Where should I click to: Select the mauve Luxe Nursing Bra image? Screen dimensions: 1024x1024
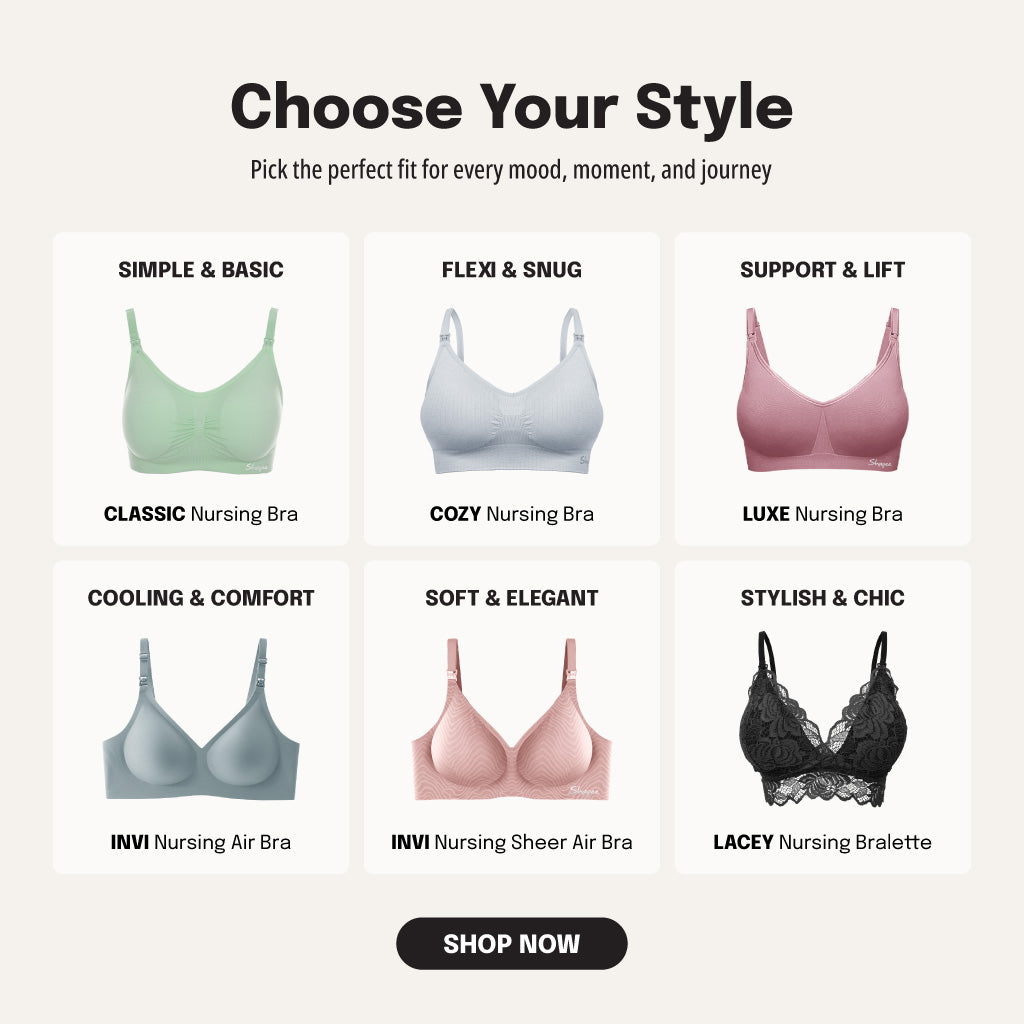pos(822,389)
